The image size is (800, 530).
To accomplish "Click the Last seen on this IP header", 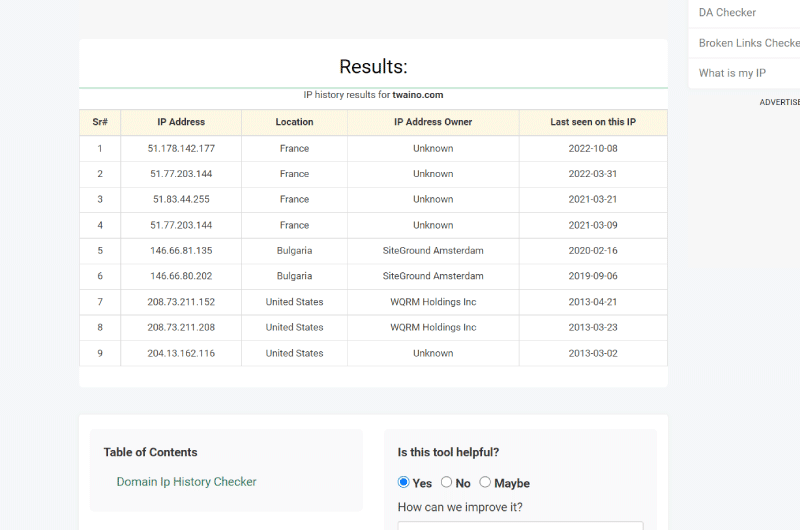I will (593, 122).
